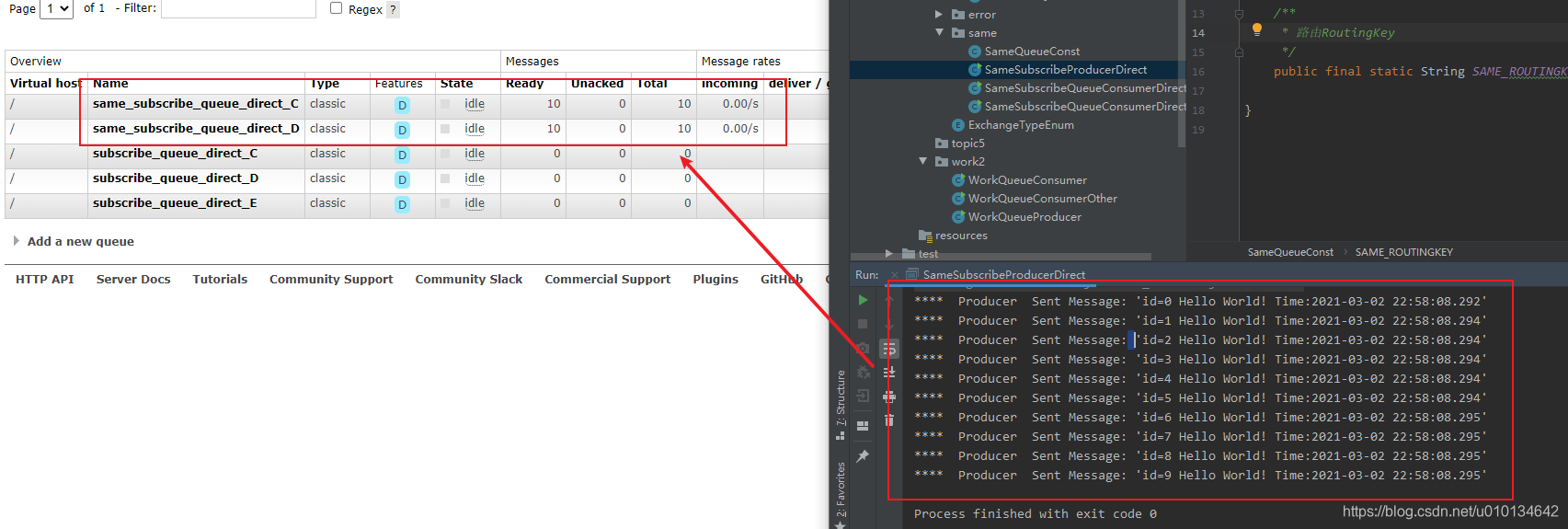This screenshot has height=529, width=1568.
Task: Open the subscribe_queue_direct_E queue link
Action: [175, 203]
